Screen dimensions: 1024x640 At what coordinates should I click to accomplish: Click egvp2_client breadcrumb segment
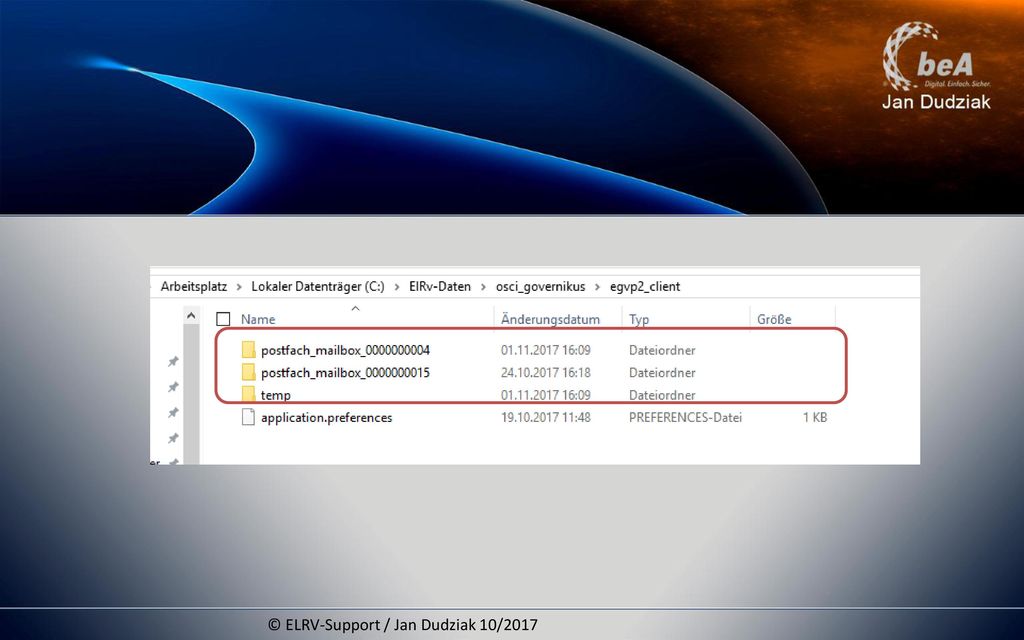pos(645,286)
